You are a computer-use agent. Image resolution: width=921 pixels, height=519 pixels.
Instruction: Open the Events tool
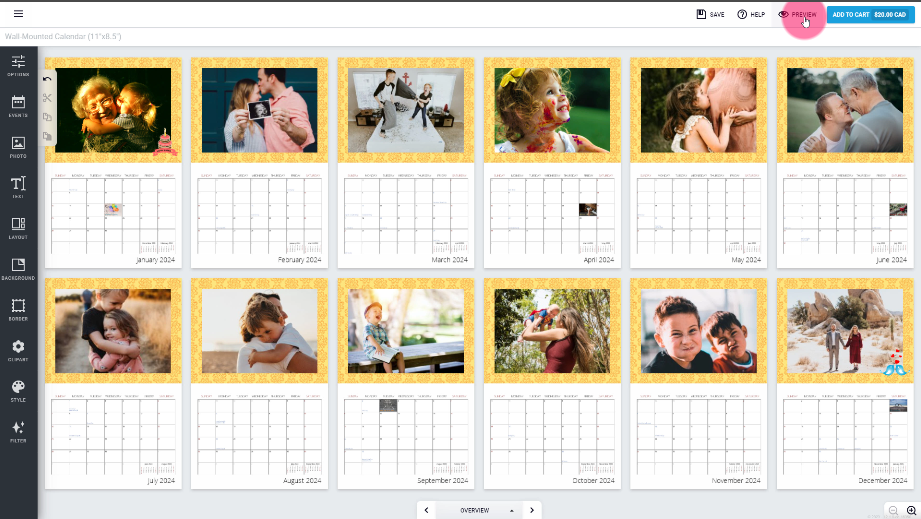click(x=18, y=106)
